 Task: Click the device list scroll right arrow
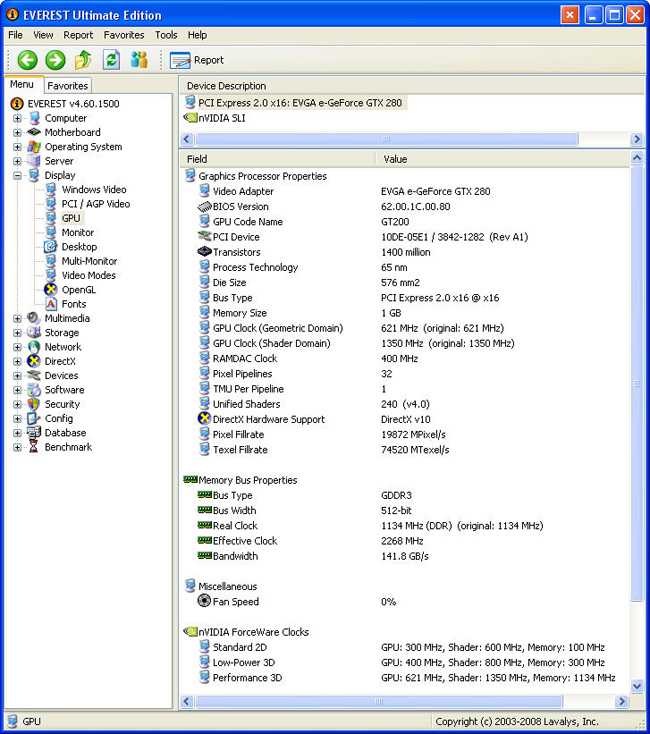[636, 139]
